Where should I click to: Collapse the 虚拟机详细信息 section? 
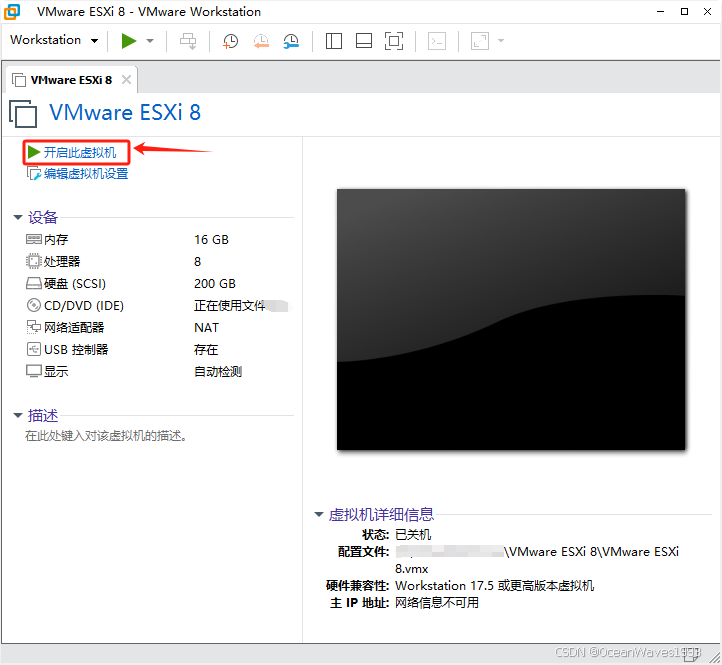tap(319, 514)
